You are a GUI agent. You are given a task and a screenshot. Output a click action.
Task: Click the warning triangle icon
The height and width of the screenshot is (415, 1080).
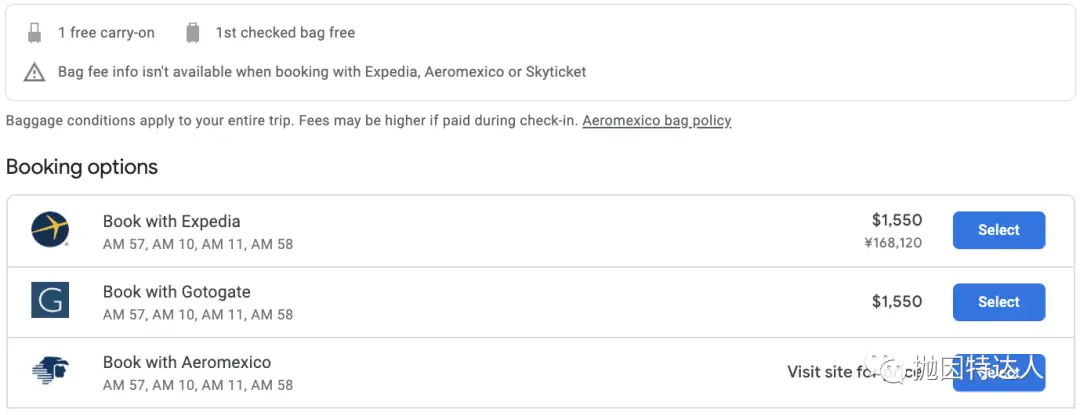tap(34, 72)
